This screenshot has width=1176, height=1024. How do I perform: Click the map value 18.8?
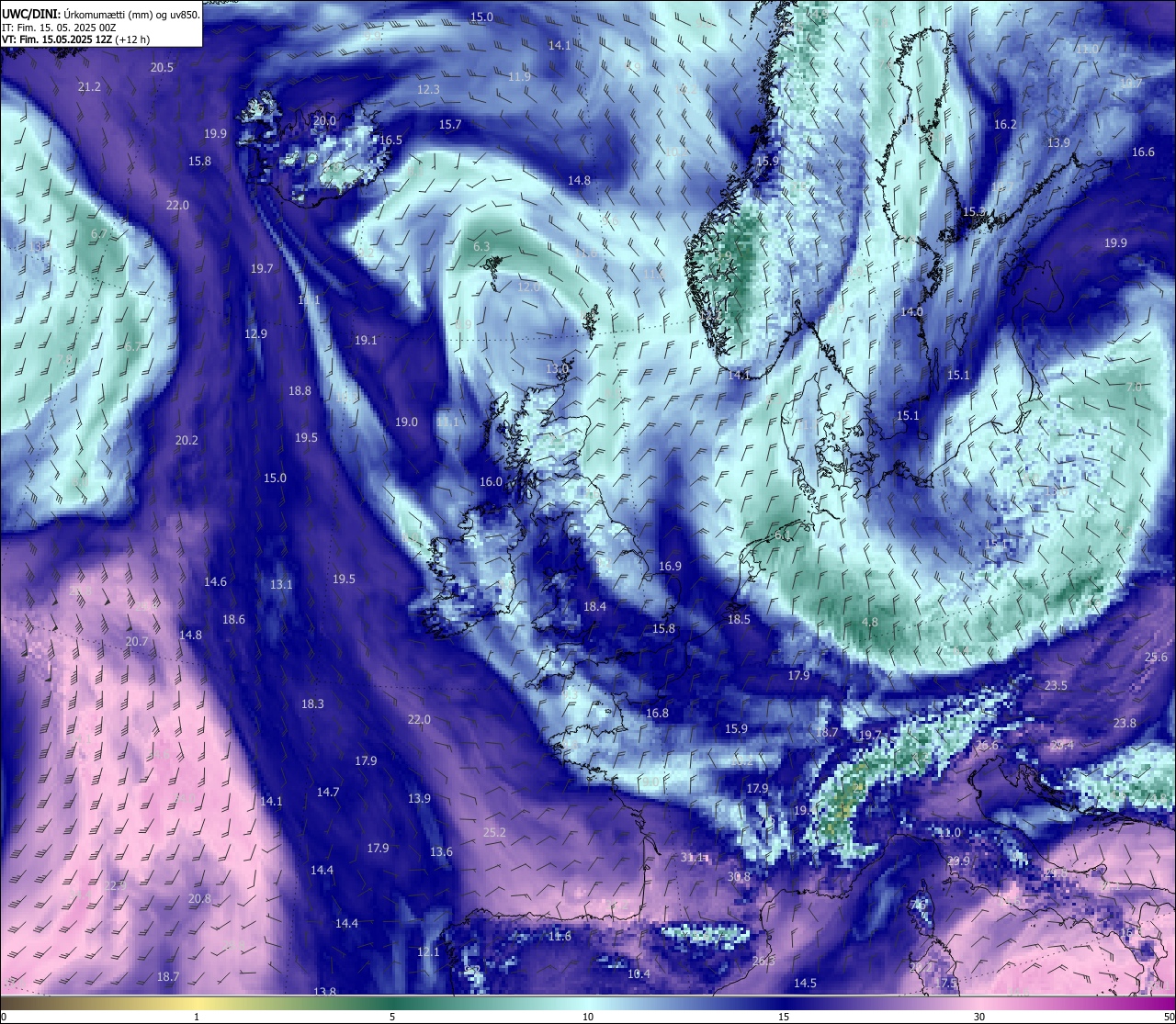300,390
